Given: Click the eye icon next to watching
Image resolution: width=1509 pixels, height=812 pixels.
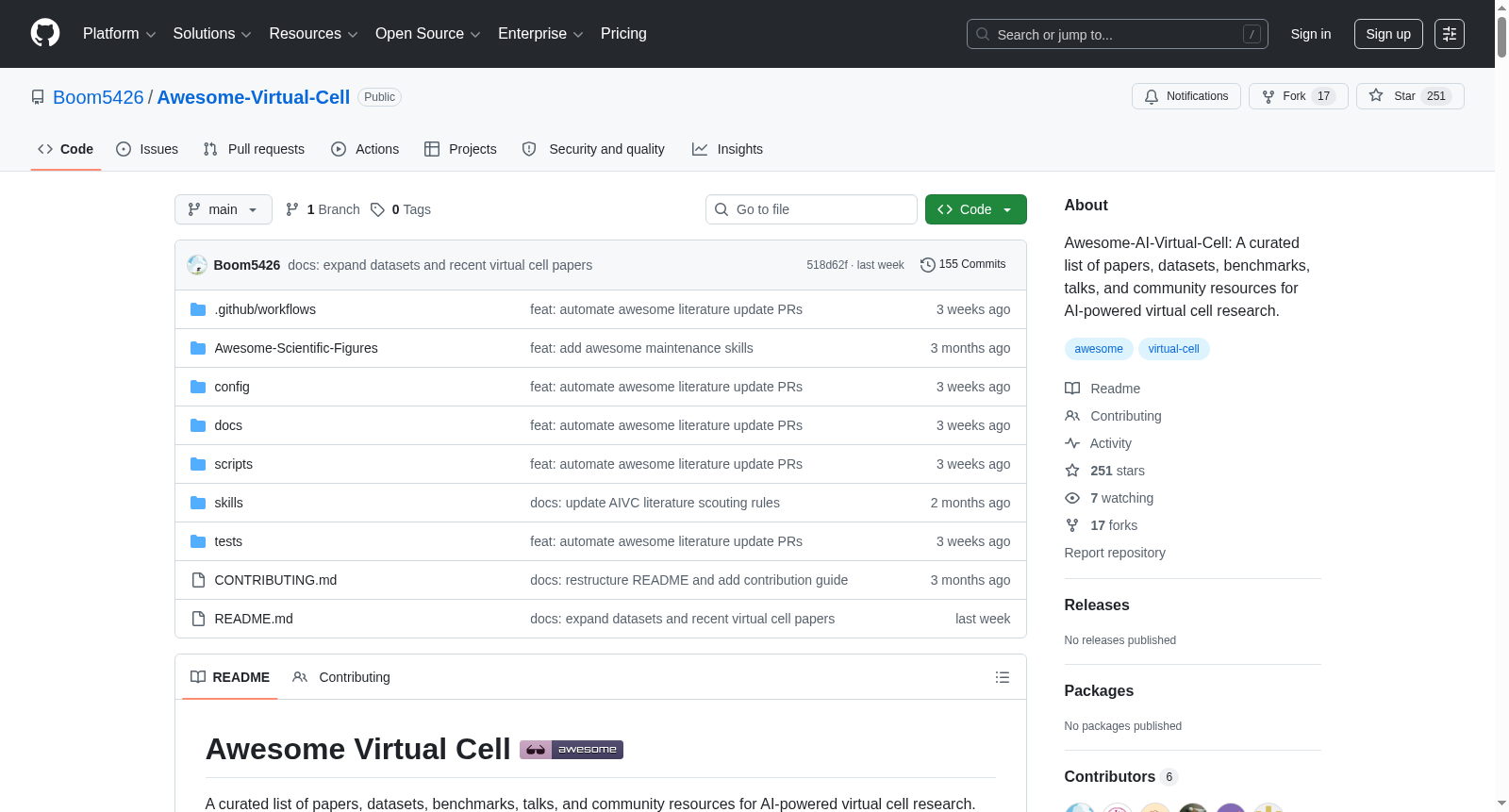Looking at the screenshot, I should [1072, 498].
